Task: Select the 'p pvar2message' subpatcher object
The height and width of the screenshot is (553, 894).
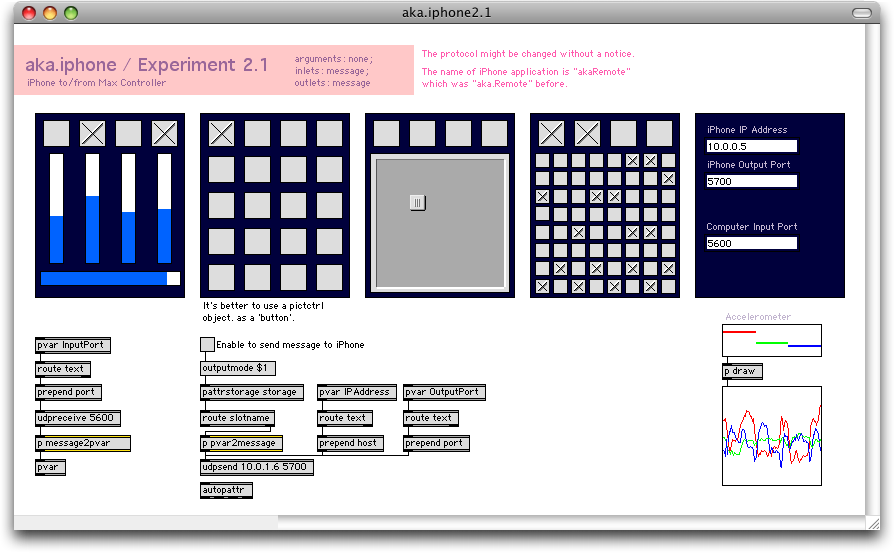Action: tap(241, 443)
